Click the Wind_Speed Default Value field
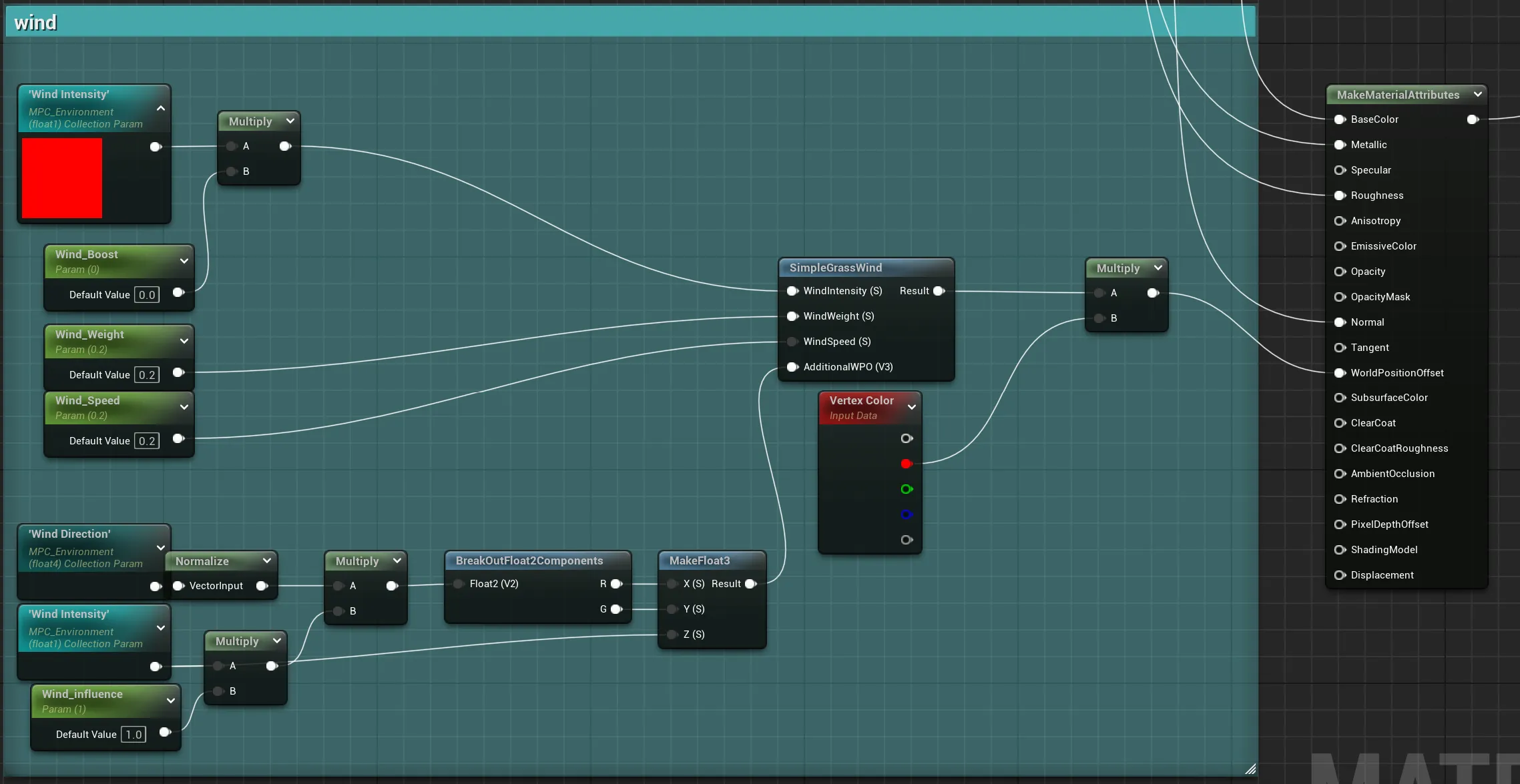Screen dimensions: 1520x784 click(x=147, y=441)
